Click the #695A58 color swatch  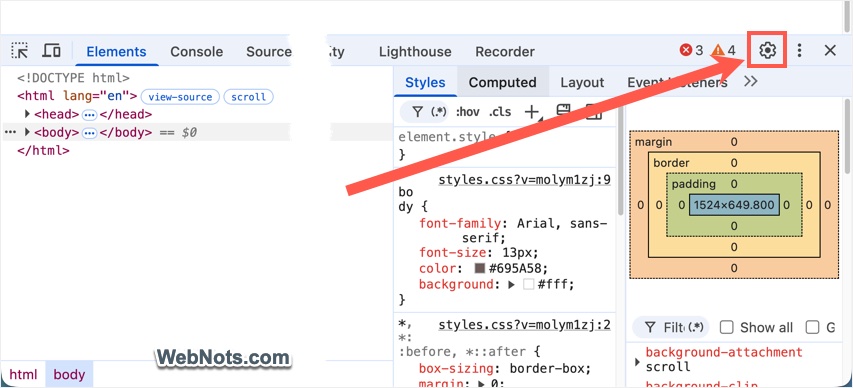coord(480,268)
